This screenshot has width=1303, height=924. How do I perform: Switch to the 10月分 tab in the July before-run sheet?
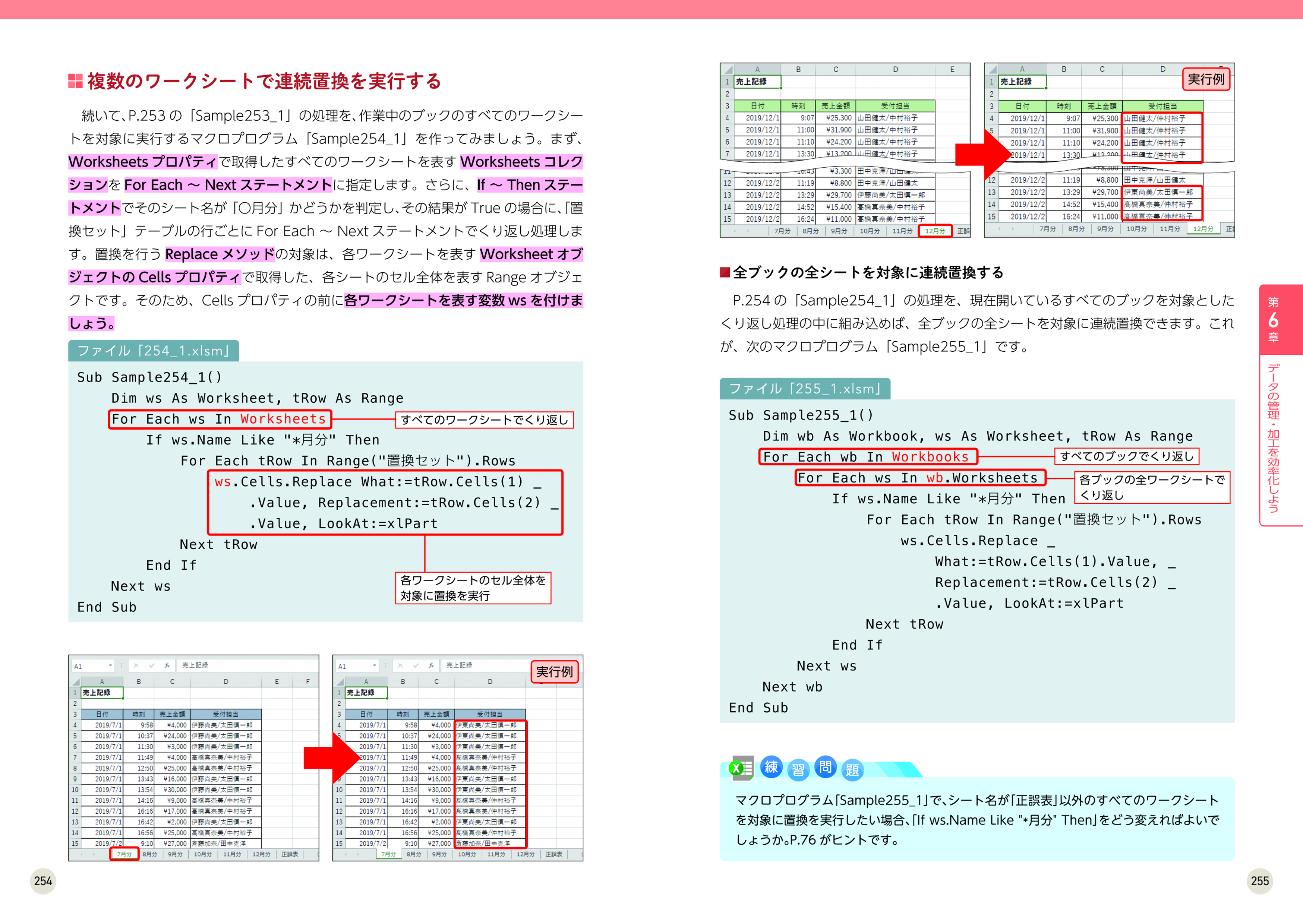[202, 854]
